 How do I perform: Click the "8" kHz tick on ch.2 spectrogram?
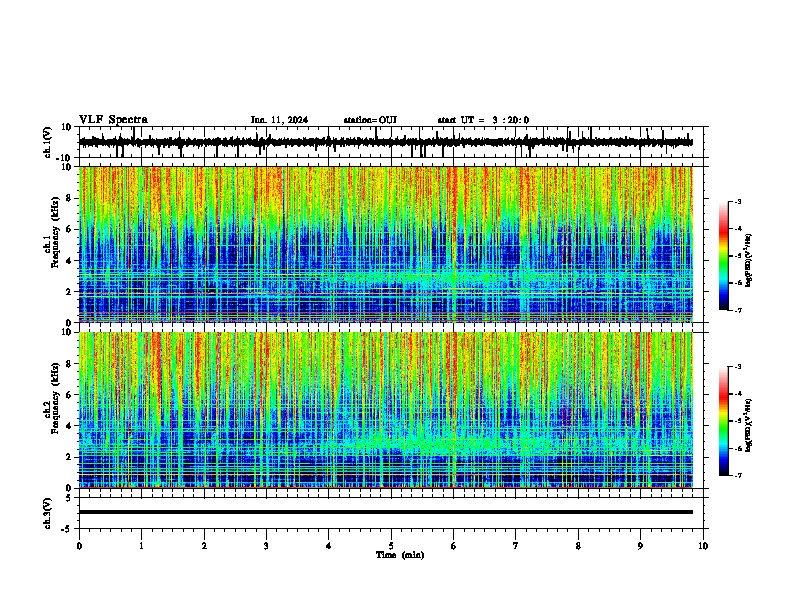[70, 364]
